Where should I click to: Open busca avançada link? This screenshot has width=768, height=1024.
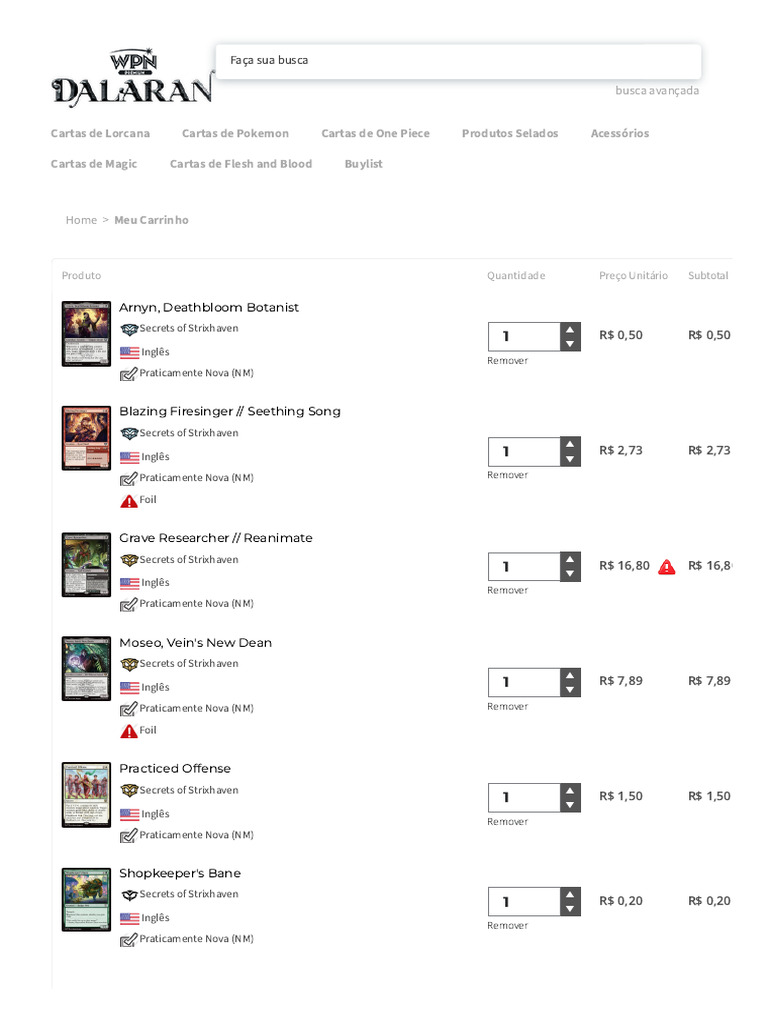pos(657,91)
